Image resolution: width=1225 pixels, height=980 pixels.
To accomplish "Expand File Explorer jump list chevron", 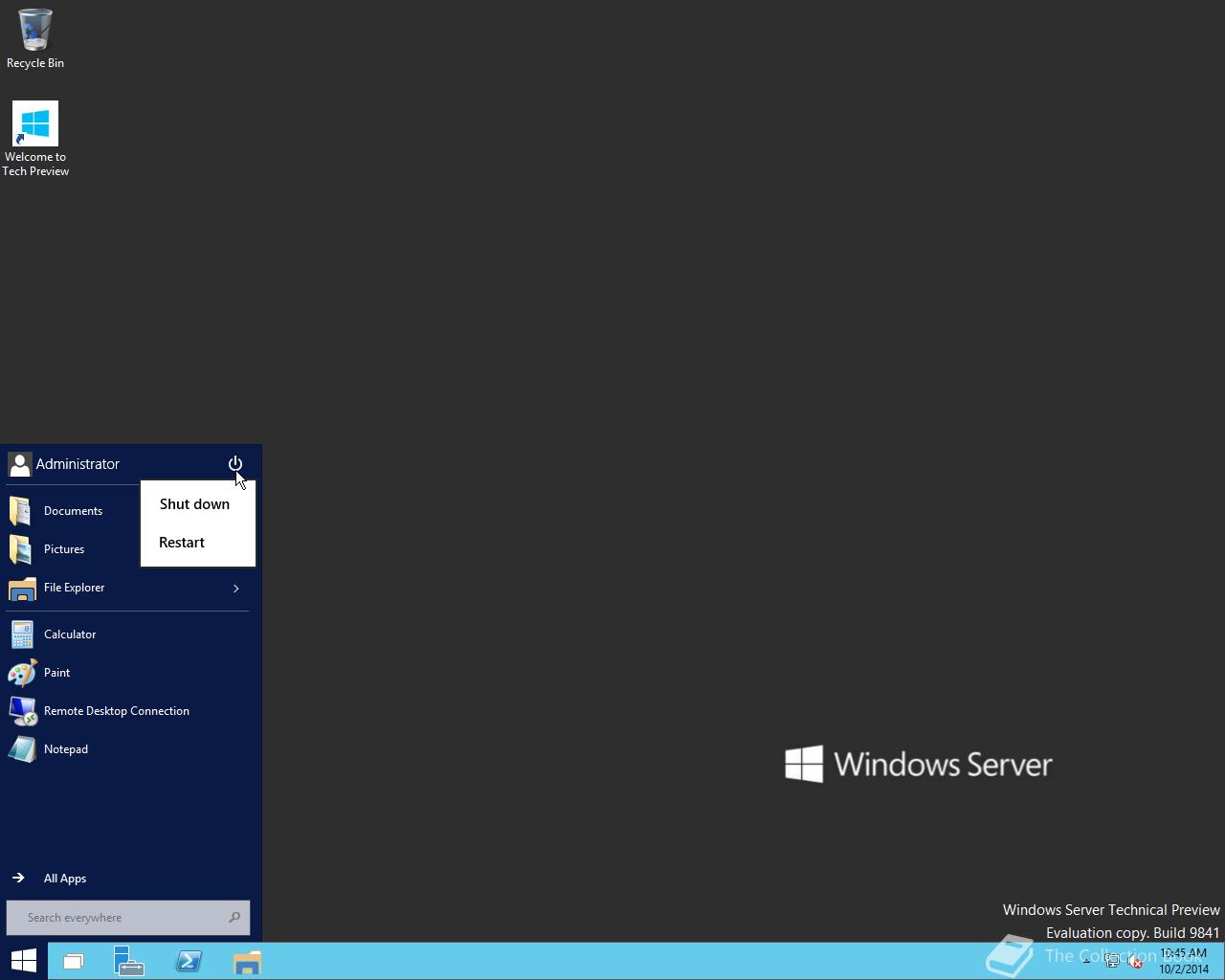I will tap(235, 588).
